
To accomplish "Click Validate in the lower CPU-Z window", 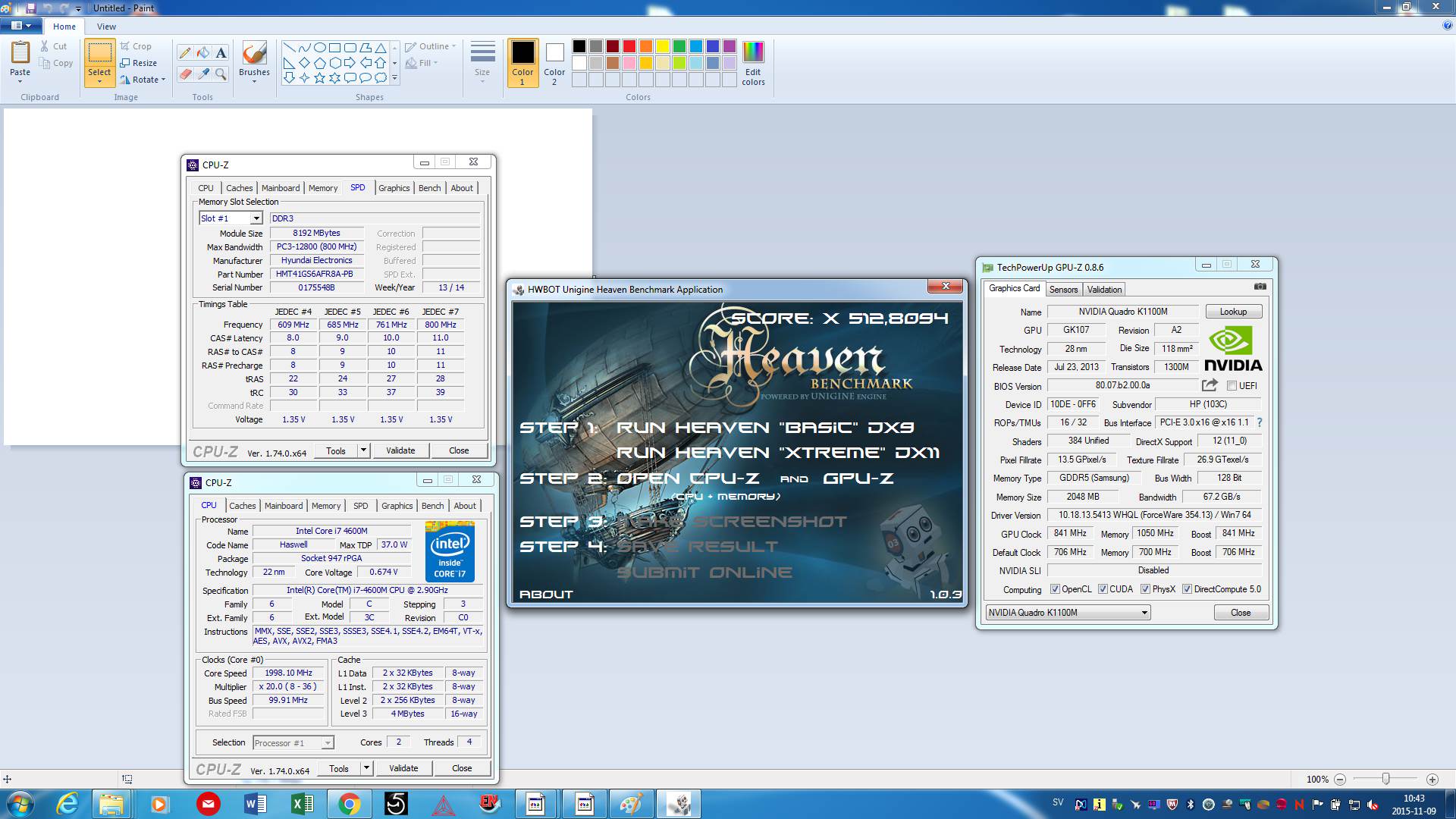I will [x=403, y=768].
